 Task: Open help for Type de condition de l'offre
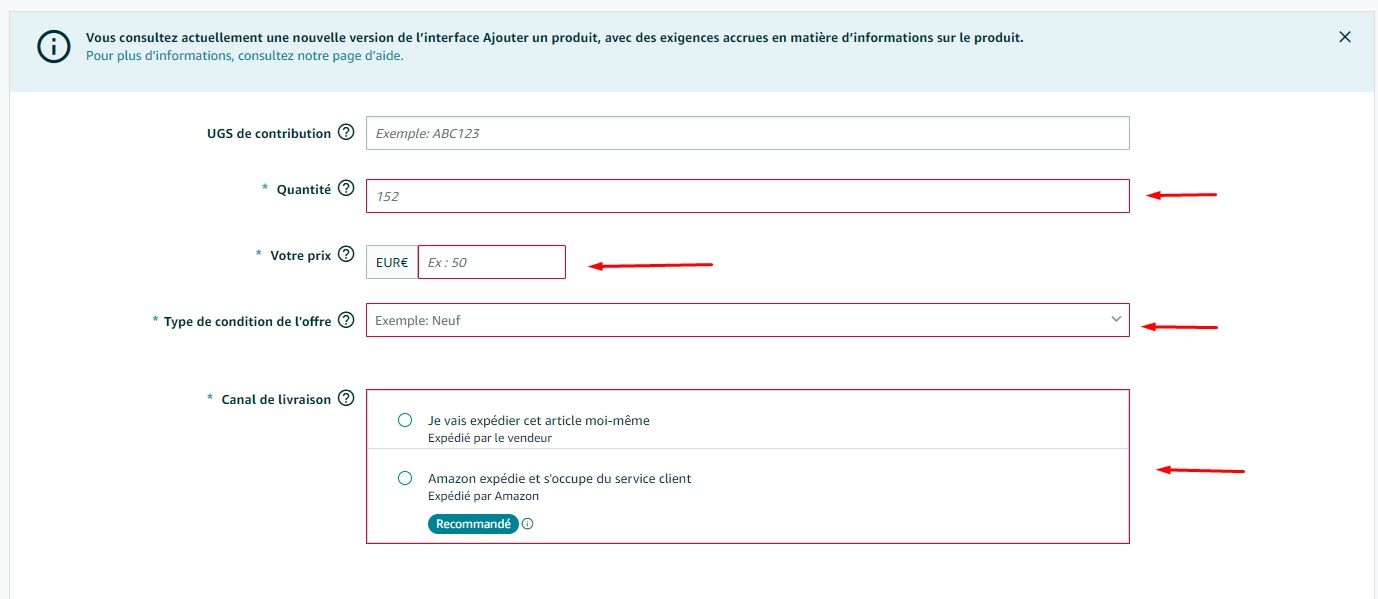346,320
